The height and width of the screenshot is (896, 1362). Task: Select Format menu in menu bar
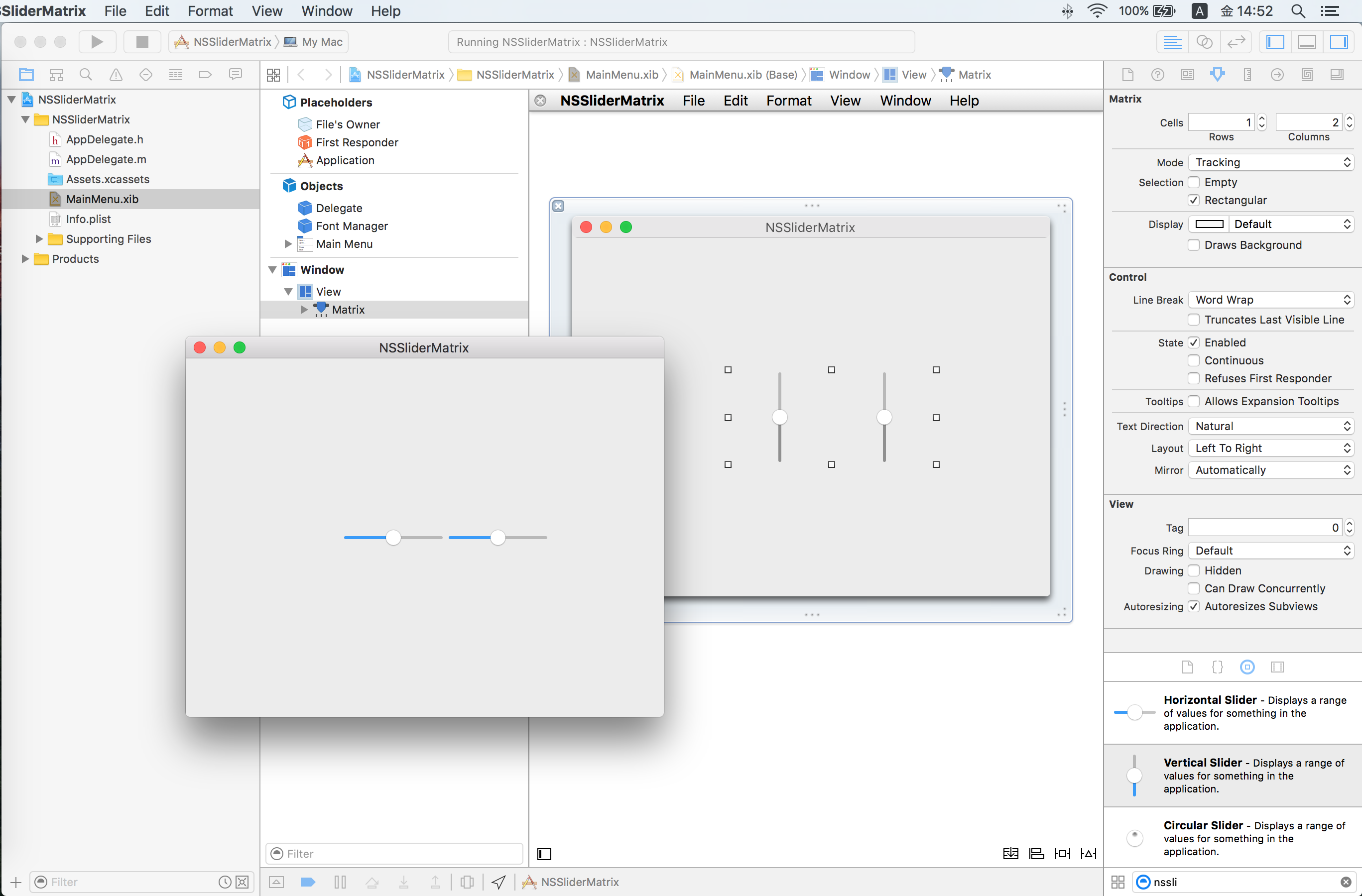click(210, 11)
